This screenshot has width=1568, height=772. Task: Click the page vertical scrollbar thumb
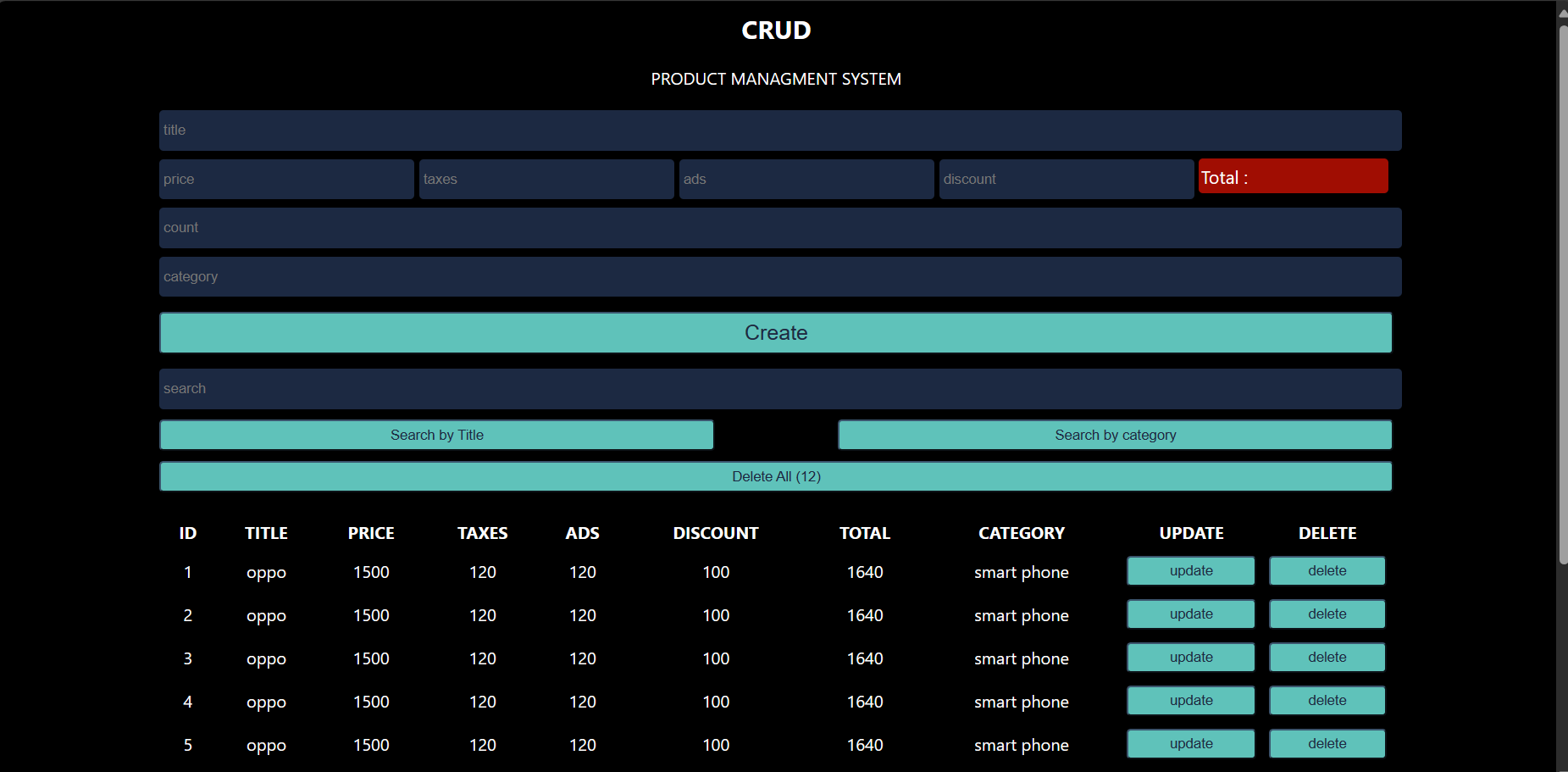(1563, 295)
